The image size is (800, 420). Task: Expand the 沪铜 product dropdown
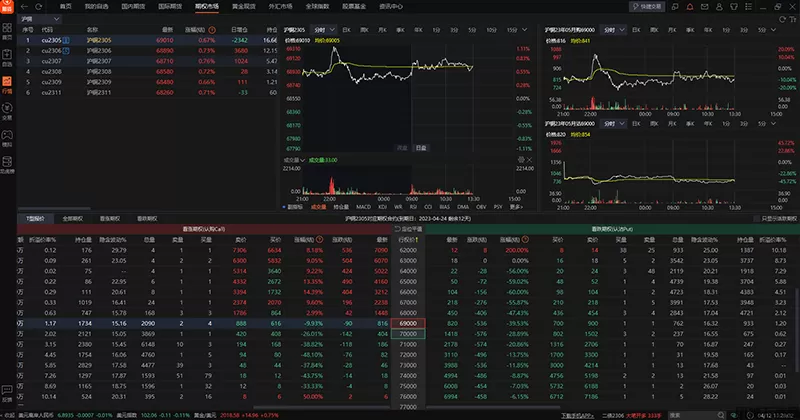point(30,18)
